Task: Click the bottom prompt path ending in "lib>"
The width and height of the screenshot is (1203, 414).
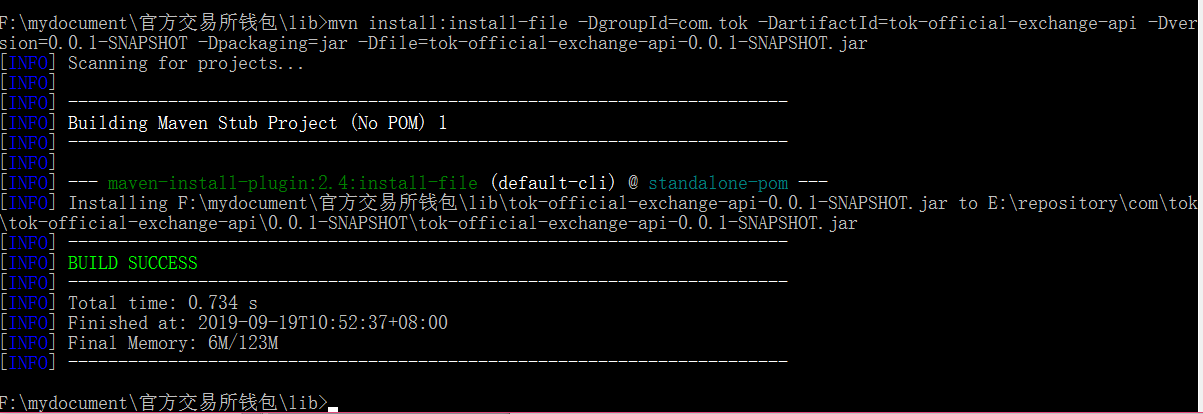Action: [163, 403]
